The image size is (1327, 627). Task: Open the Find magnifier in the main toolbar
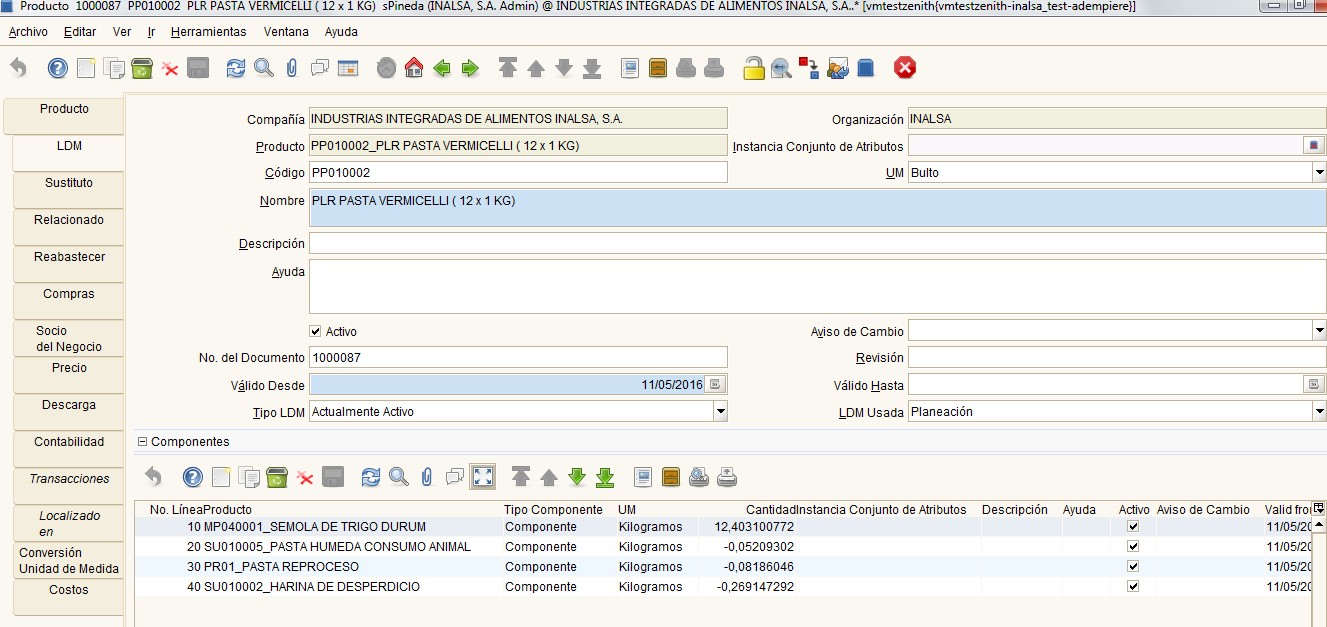point(263,68)
